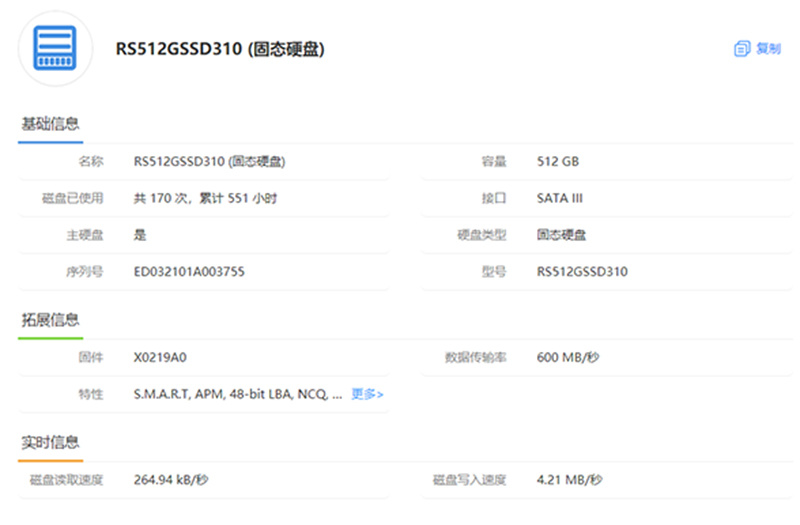
Task: Click the write speed 4.21 MB/秒
Action: (x=569, y=480)
